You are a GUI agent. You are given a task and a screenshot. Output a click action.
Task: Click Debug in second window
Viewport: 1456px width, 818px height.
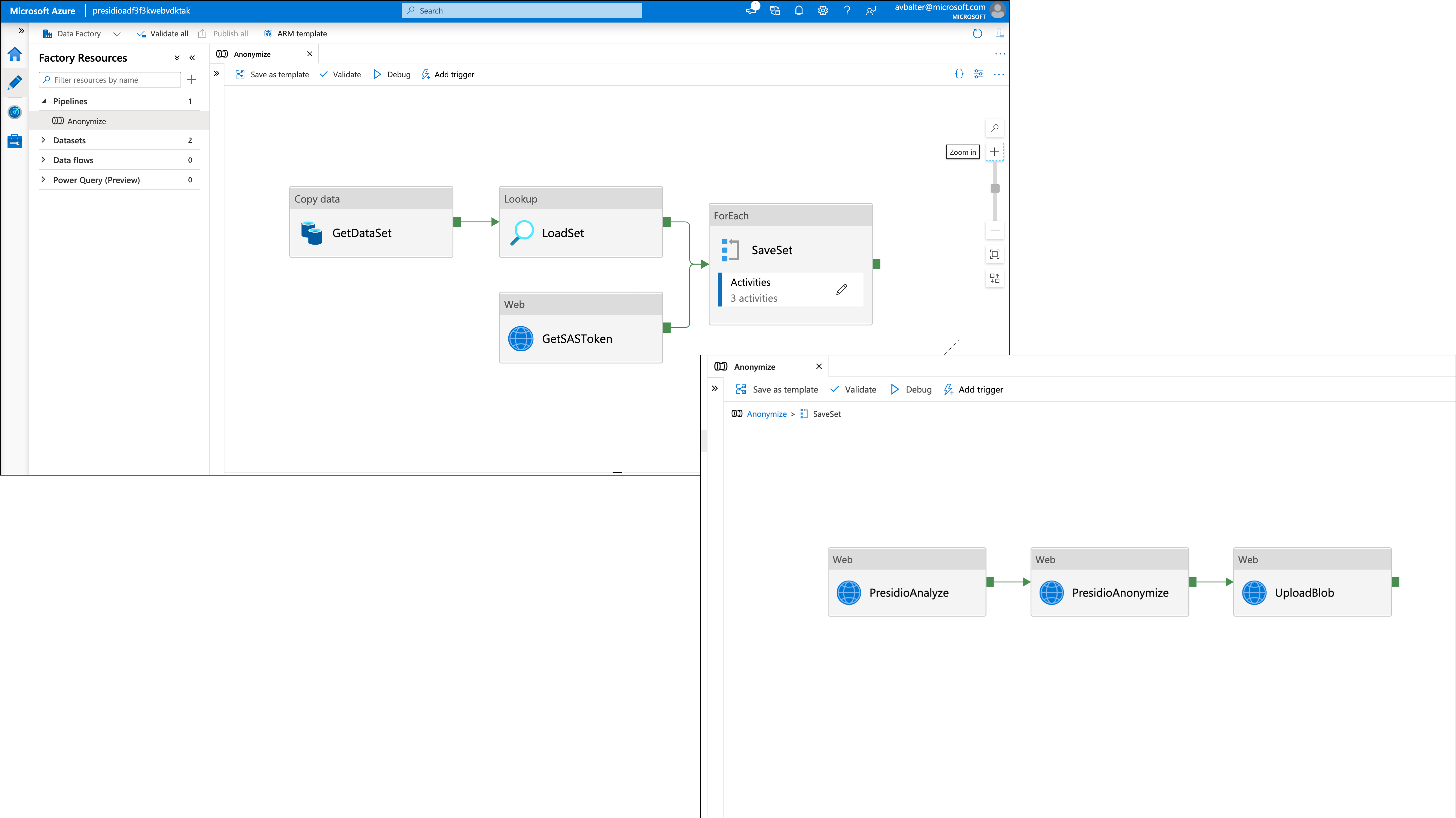pyautogui.click(x=911, y=389)
